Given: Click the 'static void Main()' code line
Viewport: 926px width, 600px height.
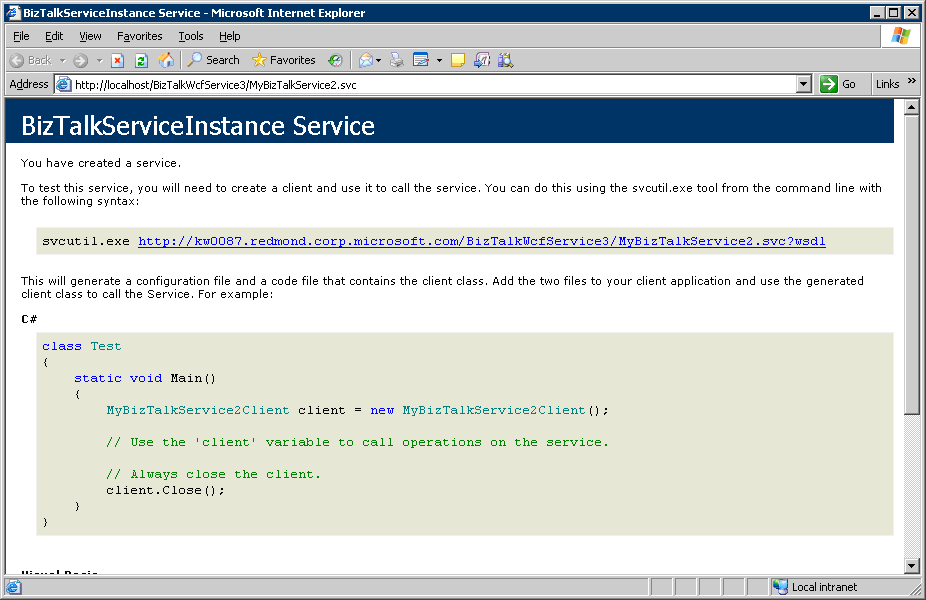Looking at the screenshot, I should [x=145, y=378].
